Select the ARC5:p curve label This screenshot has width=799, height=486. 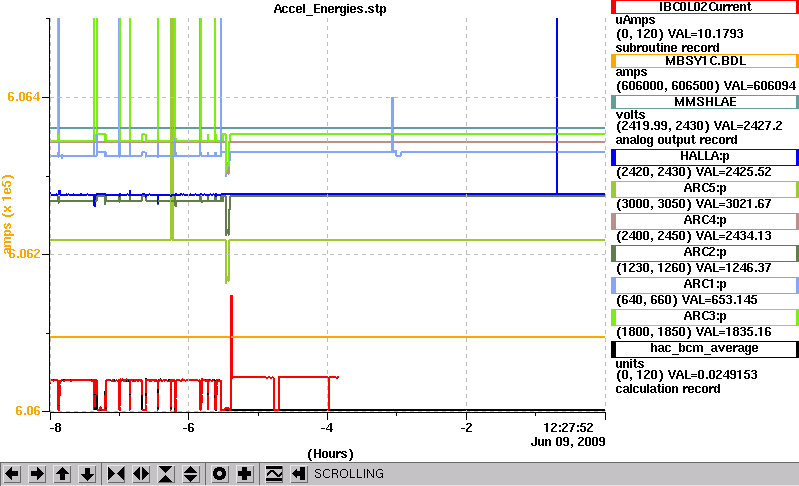click(x=705, y=189)
